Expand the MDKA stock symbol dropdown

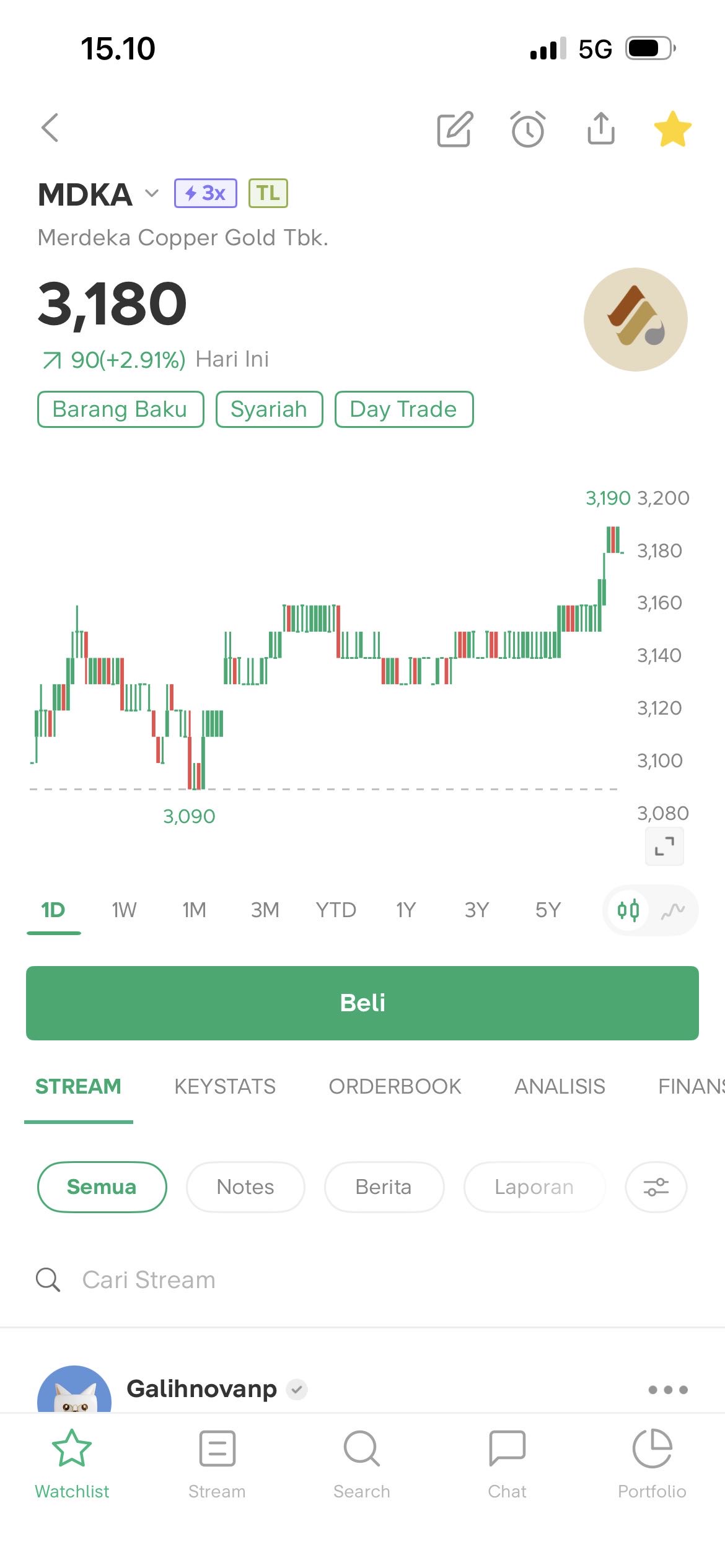(x=151, y=194)
